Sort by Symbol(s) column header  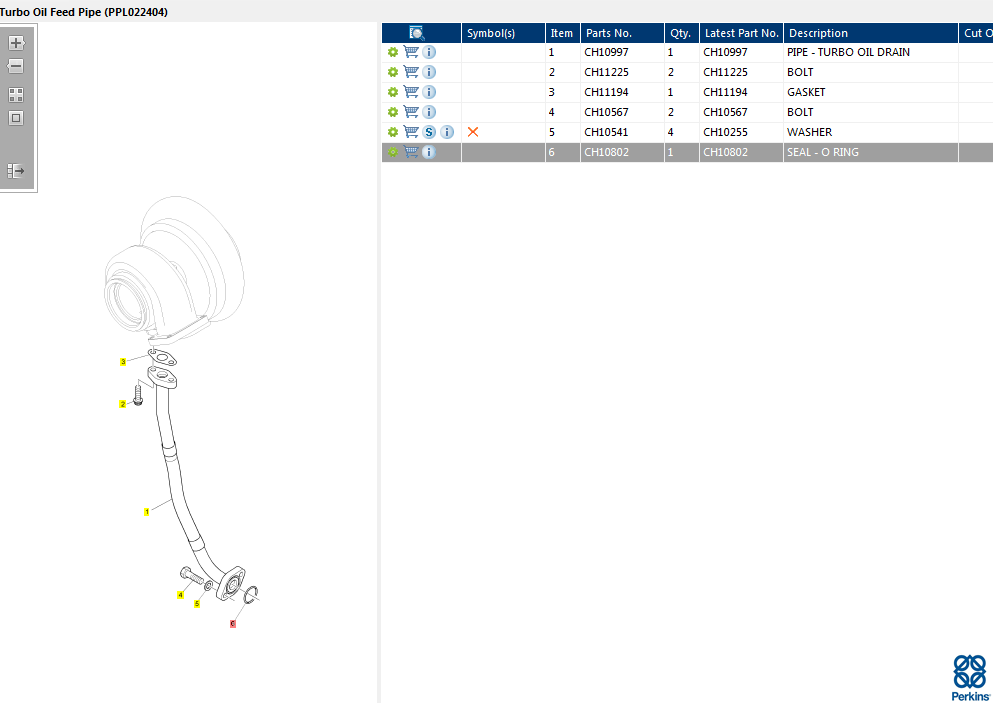point(503,33)
